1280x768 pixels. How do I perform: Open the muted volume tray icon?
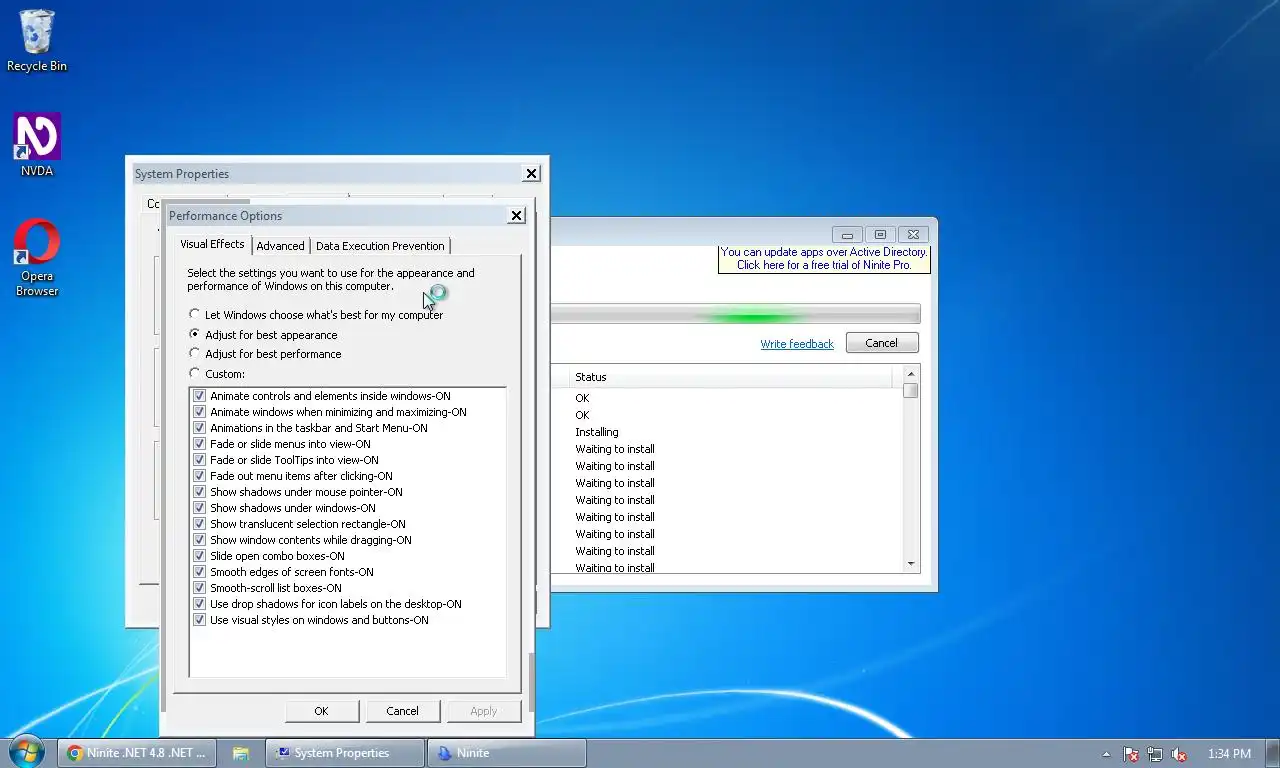click(x=1179, y=754)
